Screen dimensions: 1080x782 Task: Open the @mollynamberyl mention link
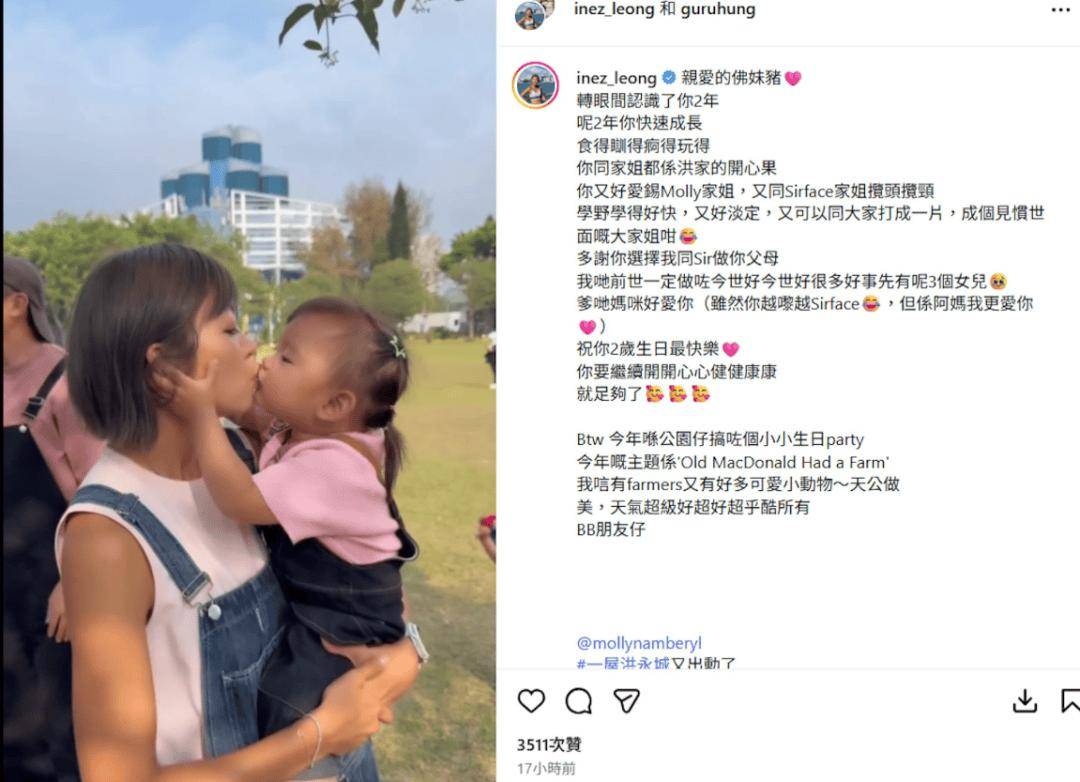coord(639,643)
